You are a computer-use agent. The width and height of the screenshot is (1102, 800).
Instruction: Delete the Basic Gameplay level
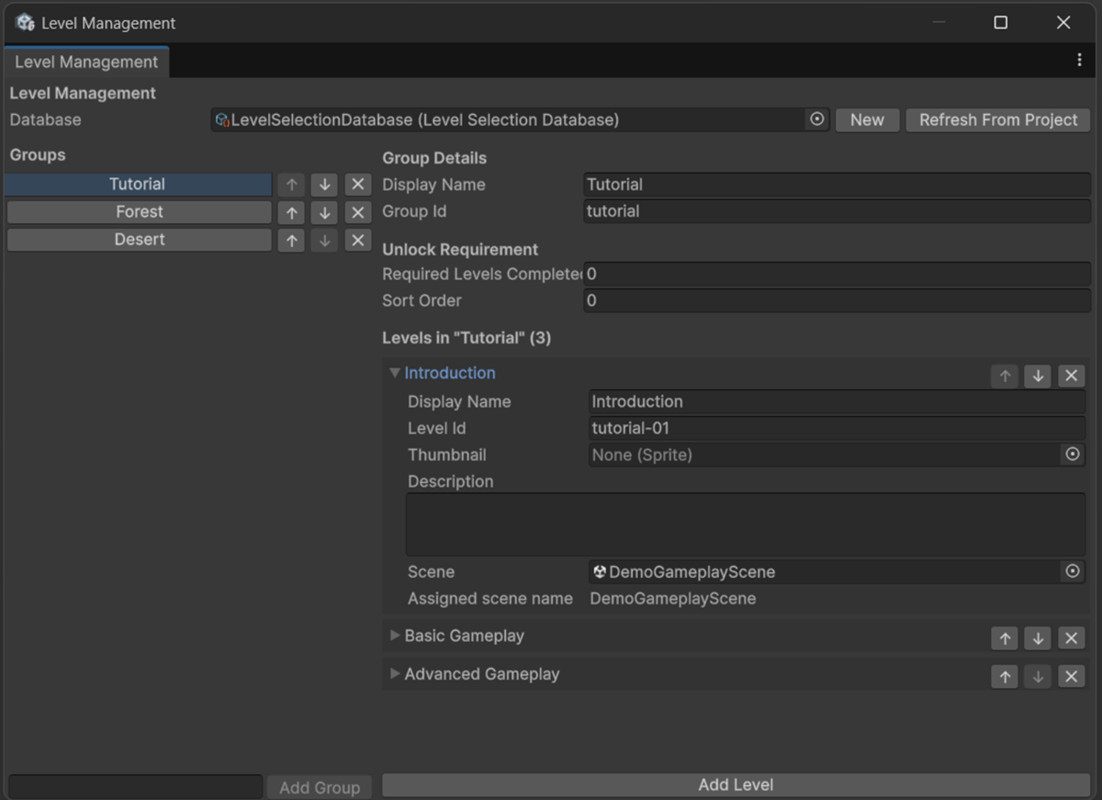[x=1071, y=638]
